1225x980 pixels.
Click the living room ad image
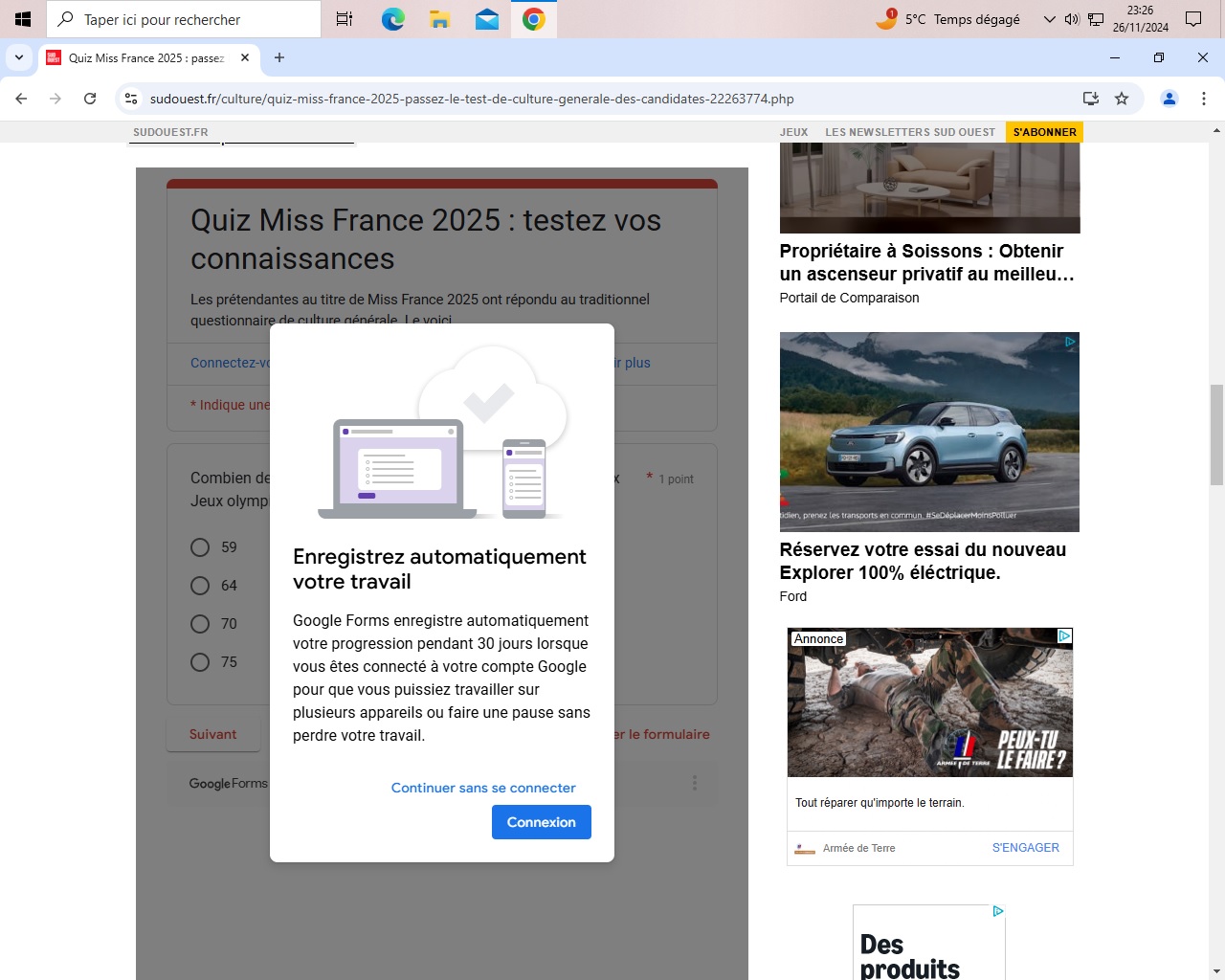(x=929, y=188)
